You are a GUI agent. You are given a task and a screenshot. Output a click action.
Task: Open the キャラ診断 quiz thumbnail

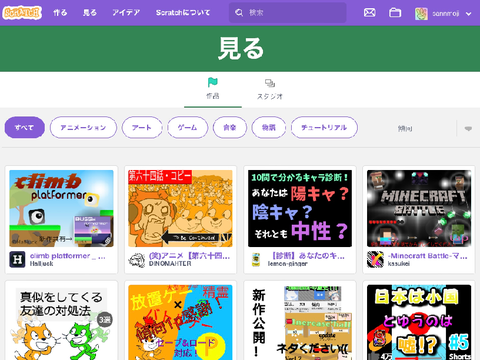[300, 208]
